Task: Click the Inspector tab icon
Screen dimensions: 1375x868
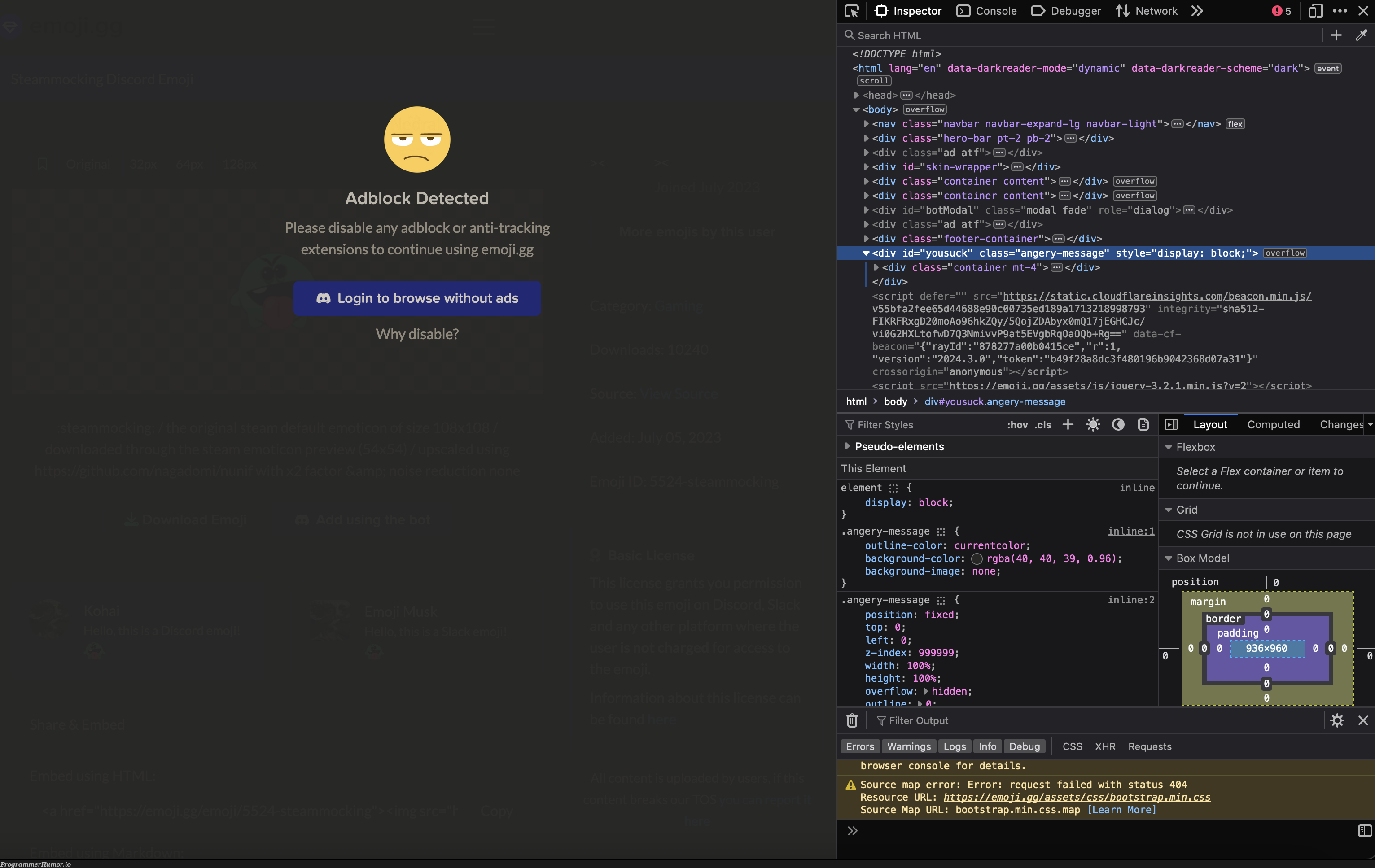Action: click(x=881, y=11)
